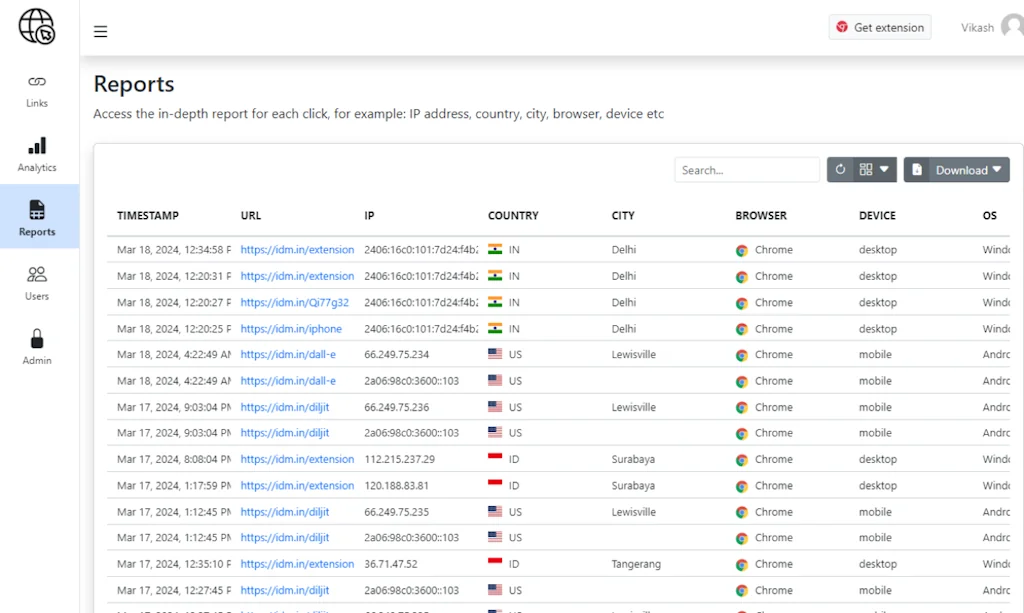This screenshot has width=1024, height=613.
Task: Click the TIMESTAMP column header
Action: click(146, 215)
